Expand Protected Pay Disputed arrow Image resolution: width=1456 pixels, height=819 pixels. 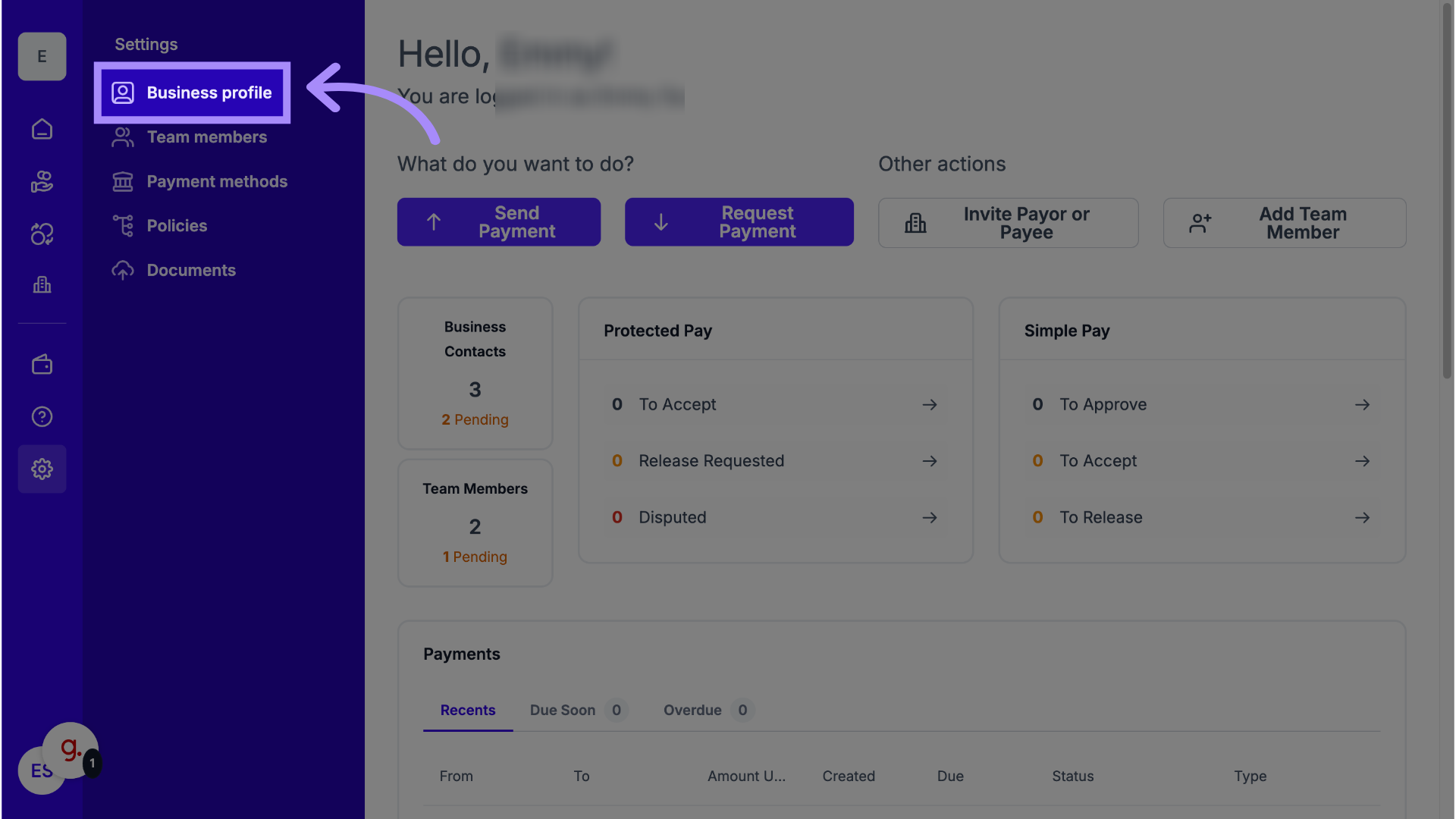(x=929, y=518)
